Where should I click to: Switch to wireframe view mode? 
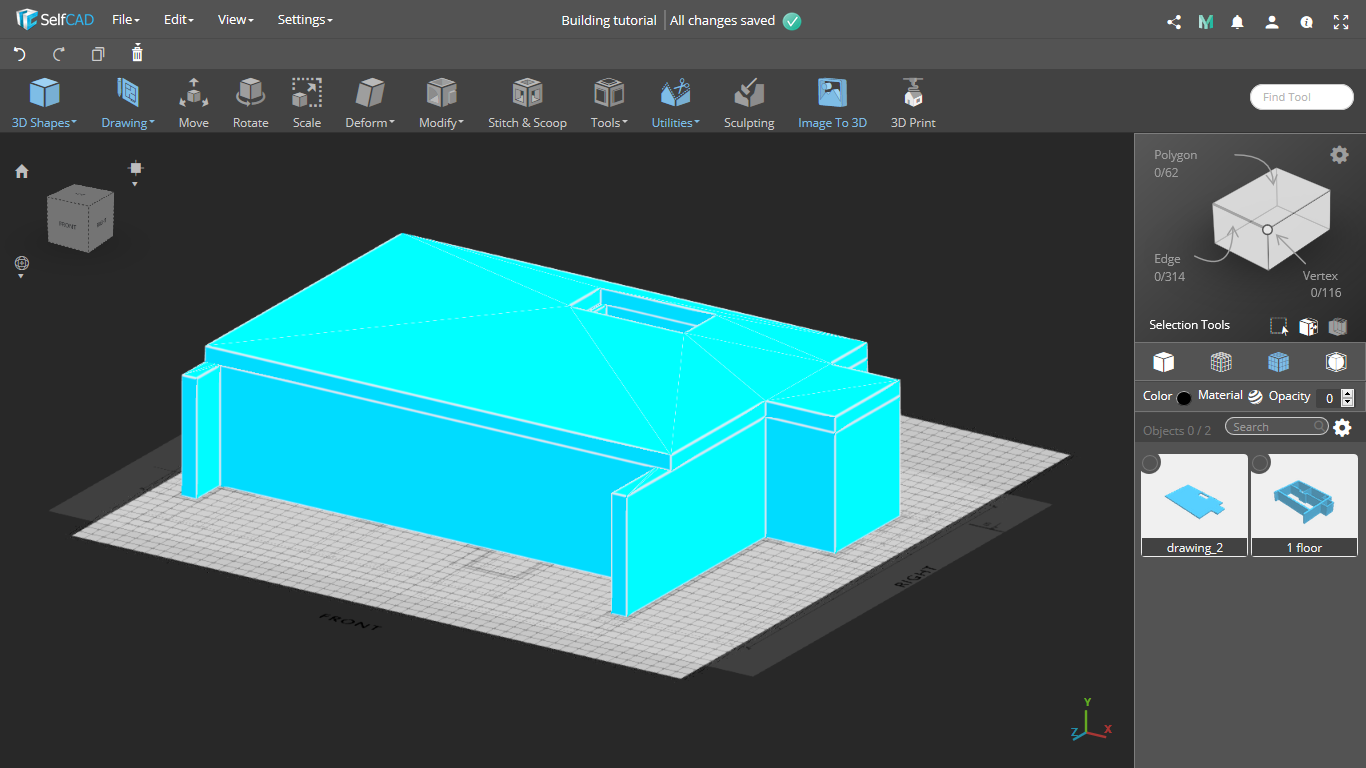1221,361
